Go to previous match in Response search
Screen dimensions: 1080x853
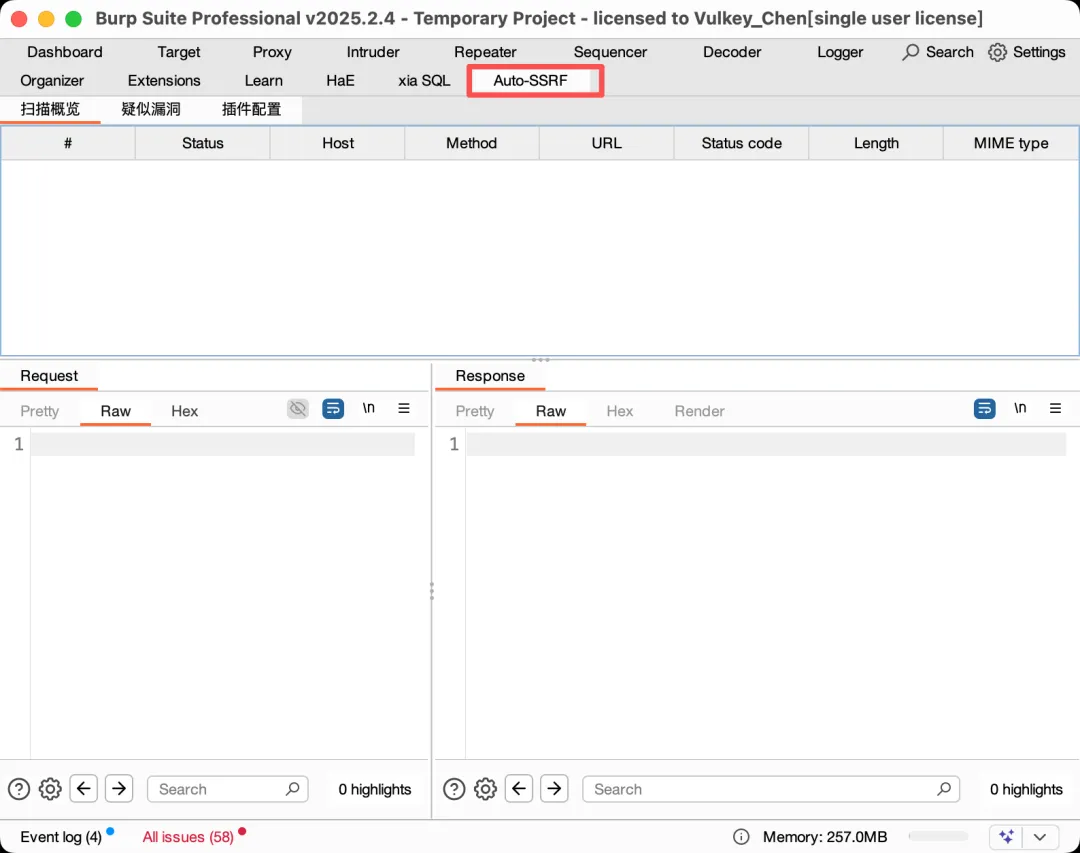[519, 788]
